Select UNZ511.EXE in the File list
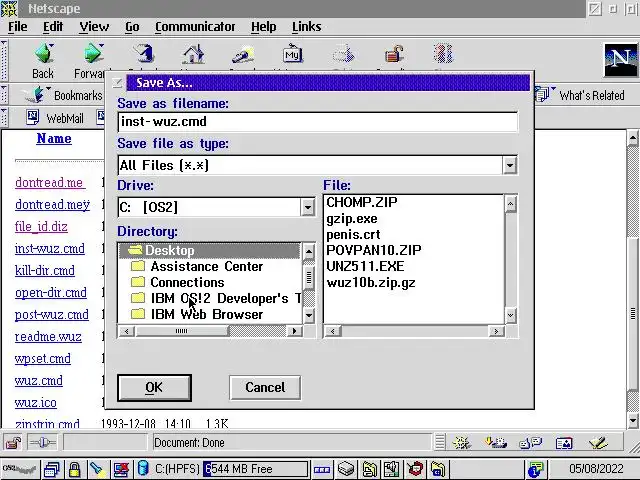This screenshot has height=480, width=640. (x=365, y=266)
